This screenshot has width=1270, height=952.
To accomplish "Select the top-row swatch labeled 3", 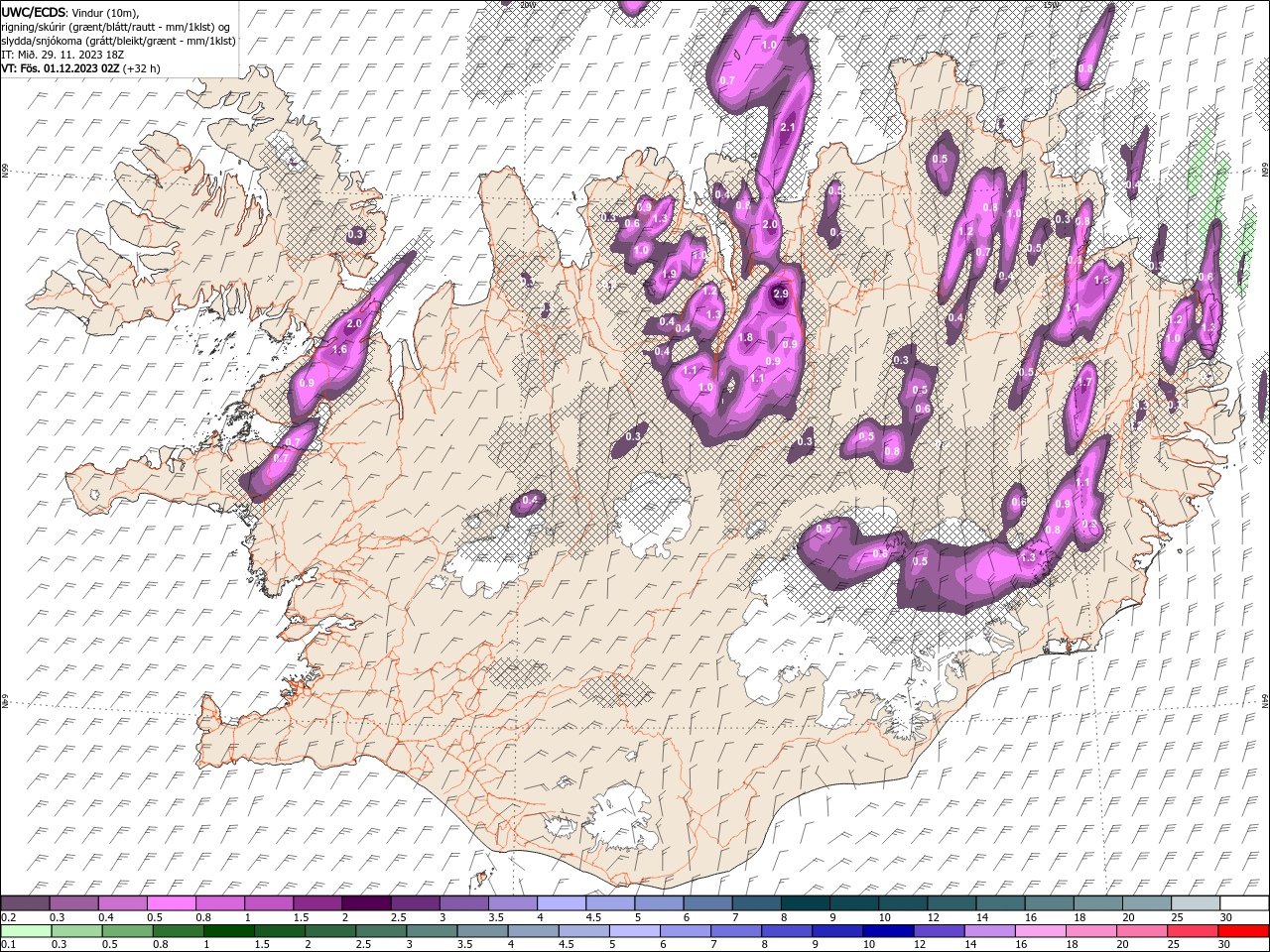I will coord(462,903).
